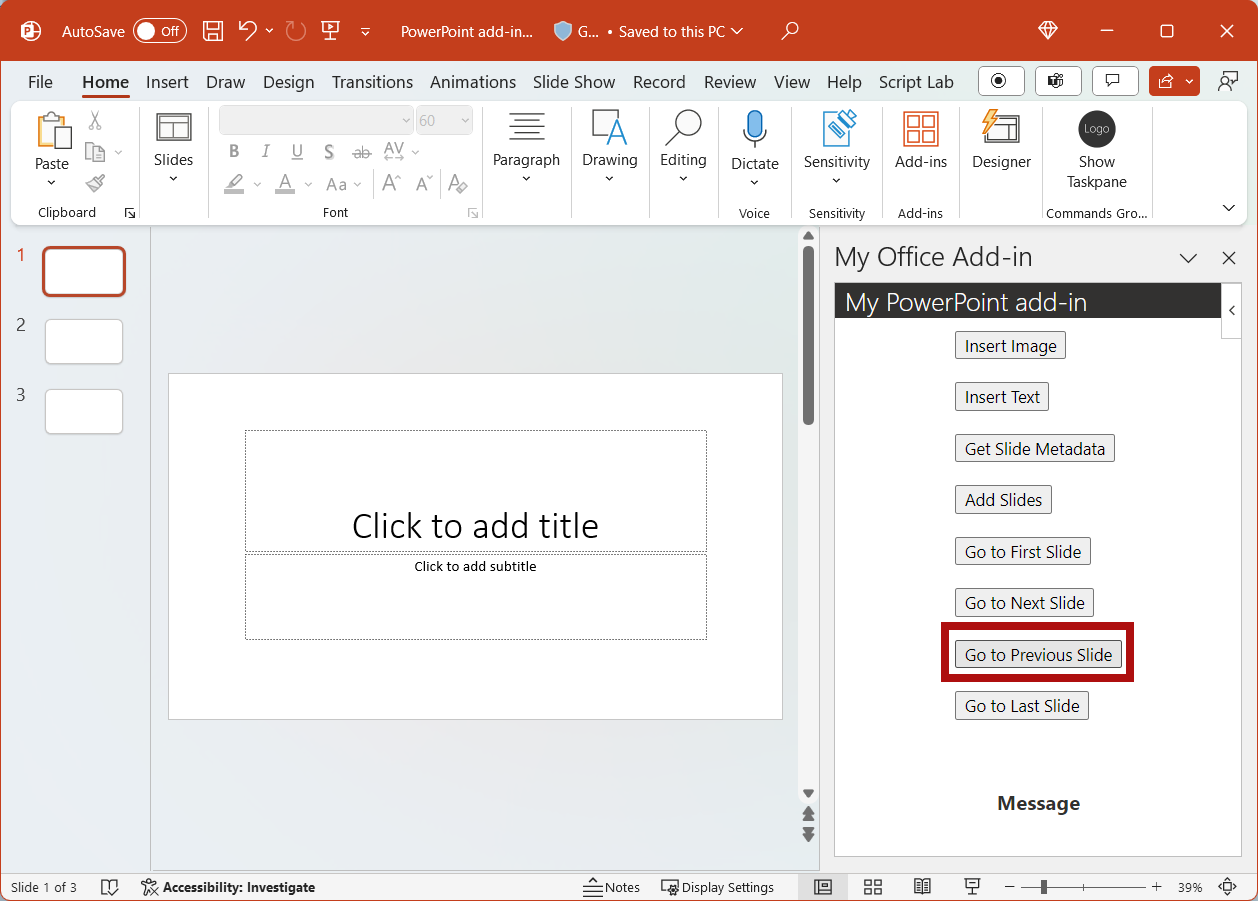
Task: Select slide 3 thumbnail
Action: pyautogui.click(x=84, y=412)
